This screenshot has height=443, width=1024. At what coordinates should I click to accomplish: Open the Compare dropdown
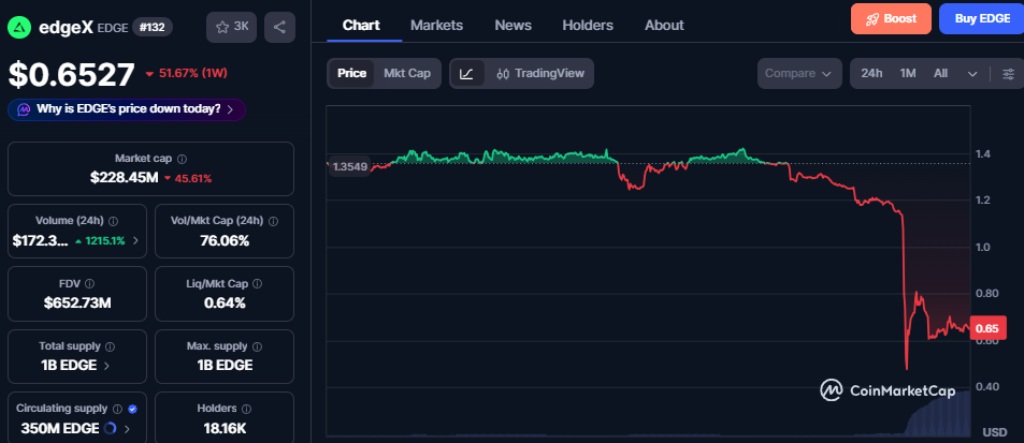click(798, 73)
